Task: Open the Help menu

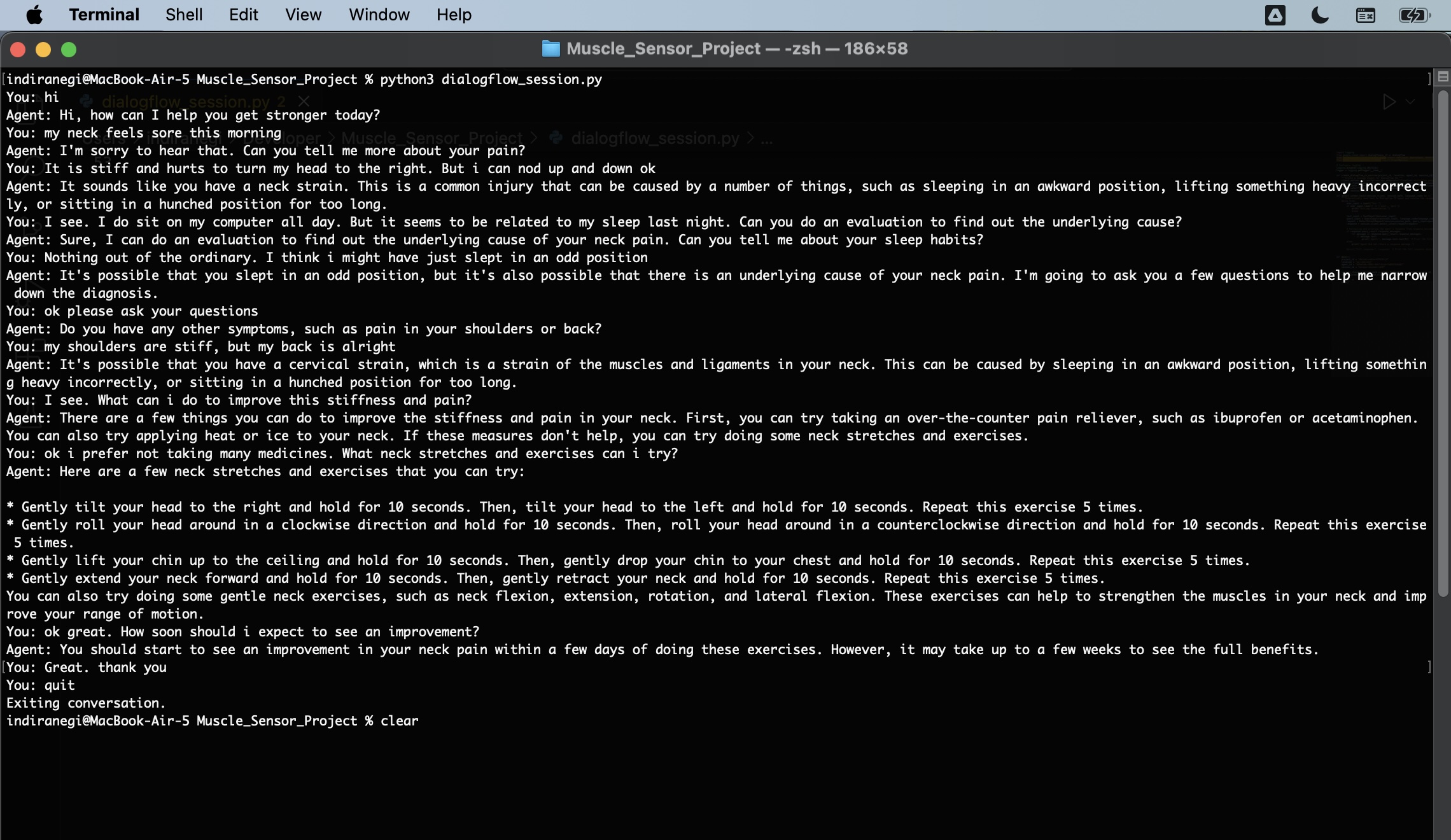Action: 454,15
